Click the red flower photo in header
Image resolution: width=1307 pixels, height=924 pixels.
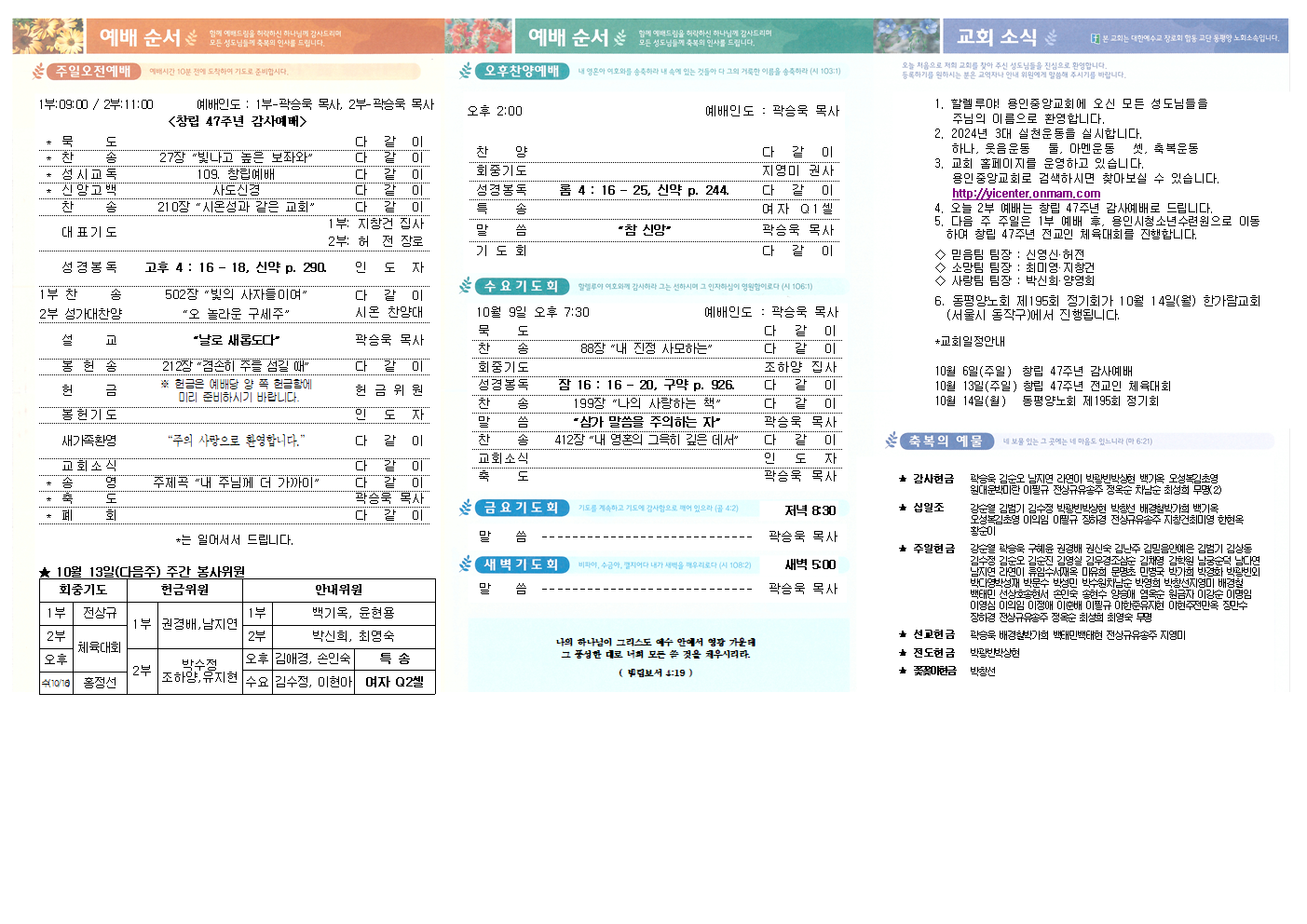point(479,36)
